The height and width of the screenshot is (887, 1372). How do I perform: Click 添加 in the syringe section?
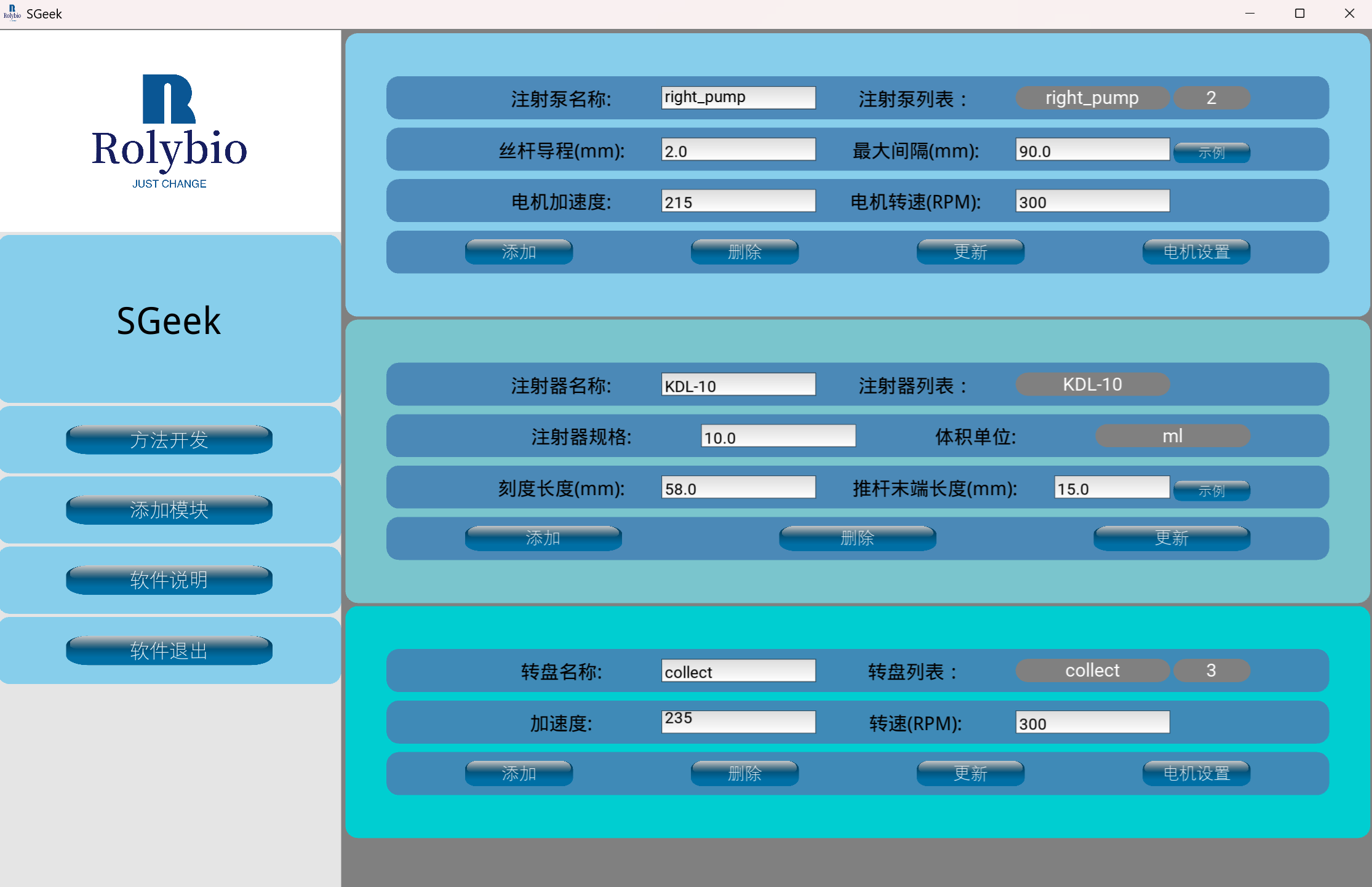pos(543,538)
